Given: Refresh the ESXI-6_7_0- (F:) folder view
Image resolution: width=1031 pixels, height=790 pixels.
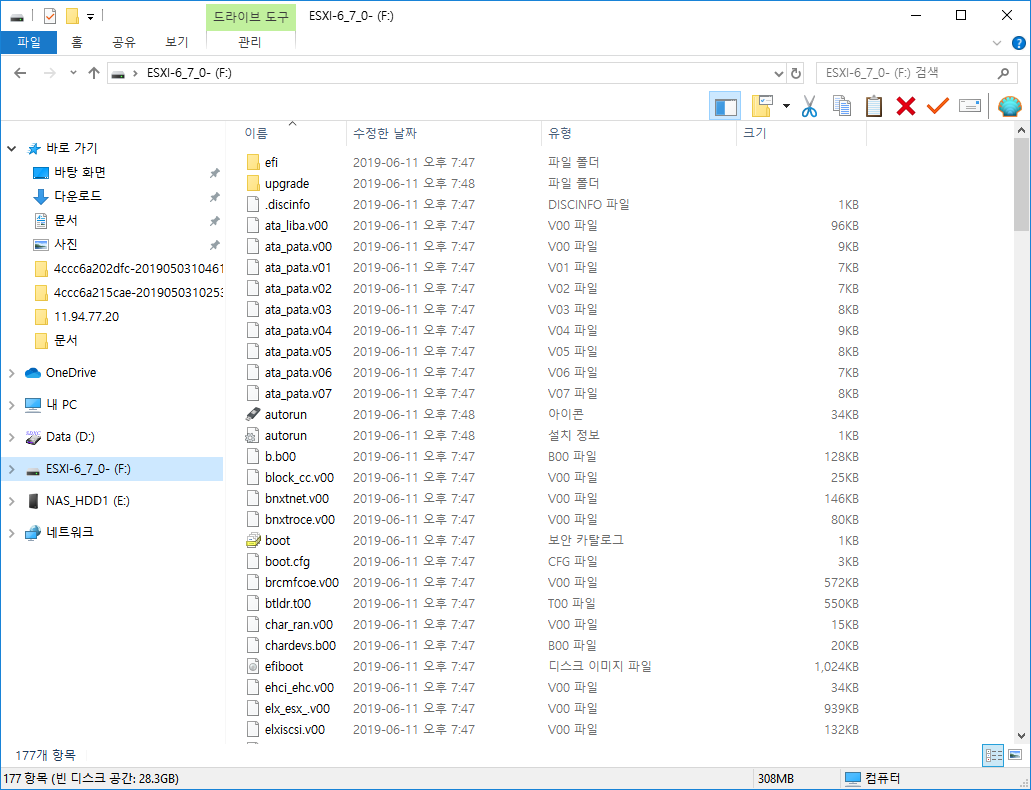Looking at the screenshot, I should pos(796,73).
